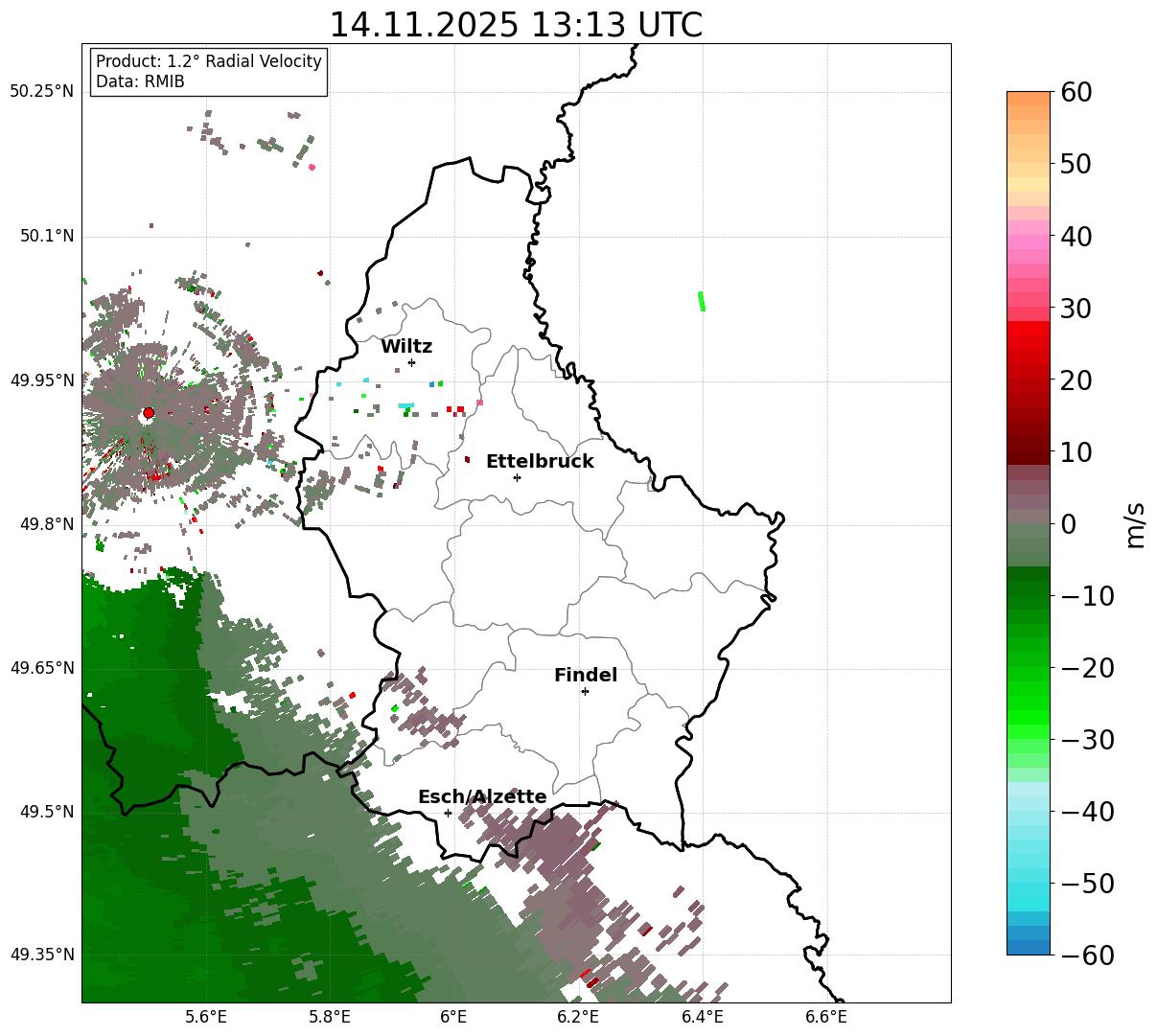Click the colorbar tick label −40
Screen dimensions: 1157x1036
click(x=1087, y=812)
